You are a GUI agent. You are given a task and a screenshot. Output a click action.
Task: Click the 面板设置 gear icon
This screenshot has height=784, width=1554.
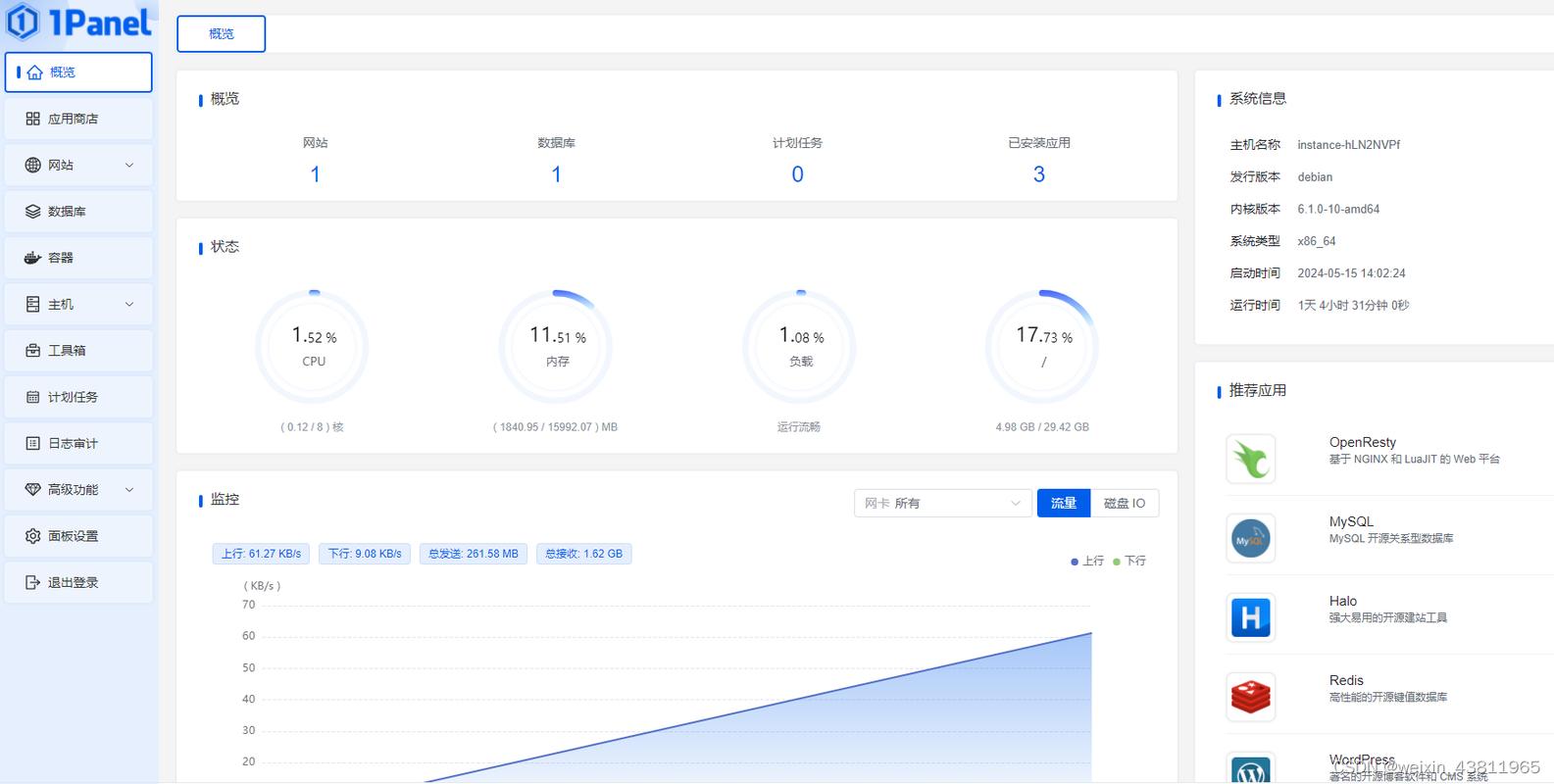32,536
